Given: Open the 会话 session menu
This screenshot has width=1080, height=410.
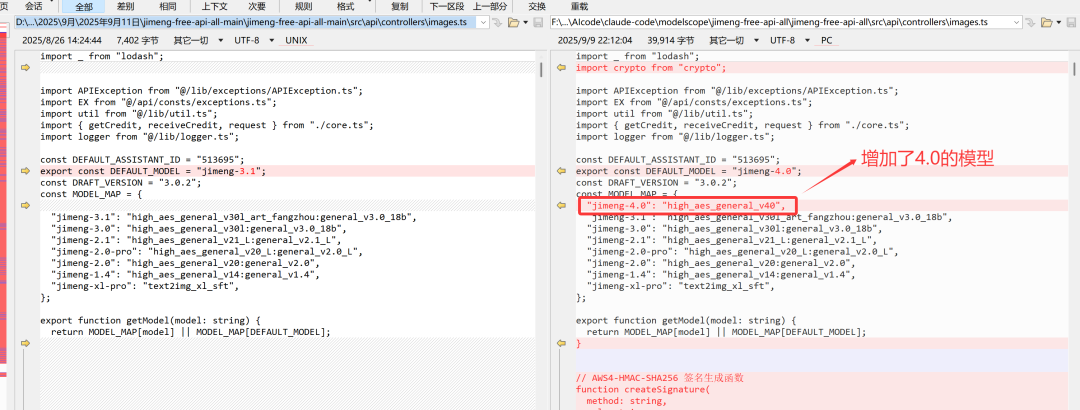Looking at the screenshot, I should (32, 6).
